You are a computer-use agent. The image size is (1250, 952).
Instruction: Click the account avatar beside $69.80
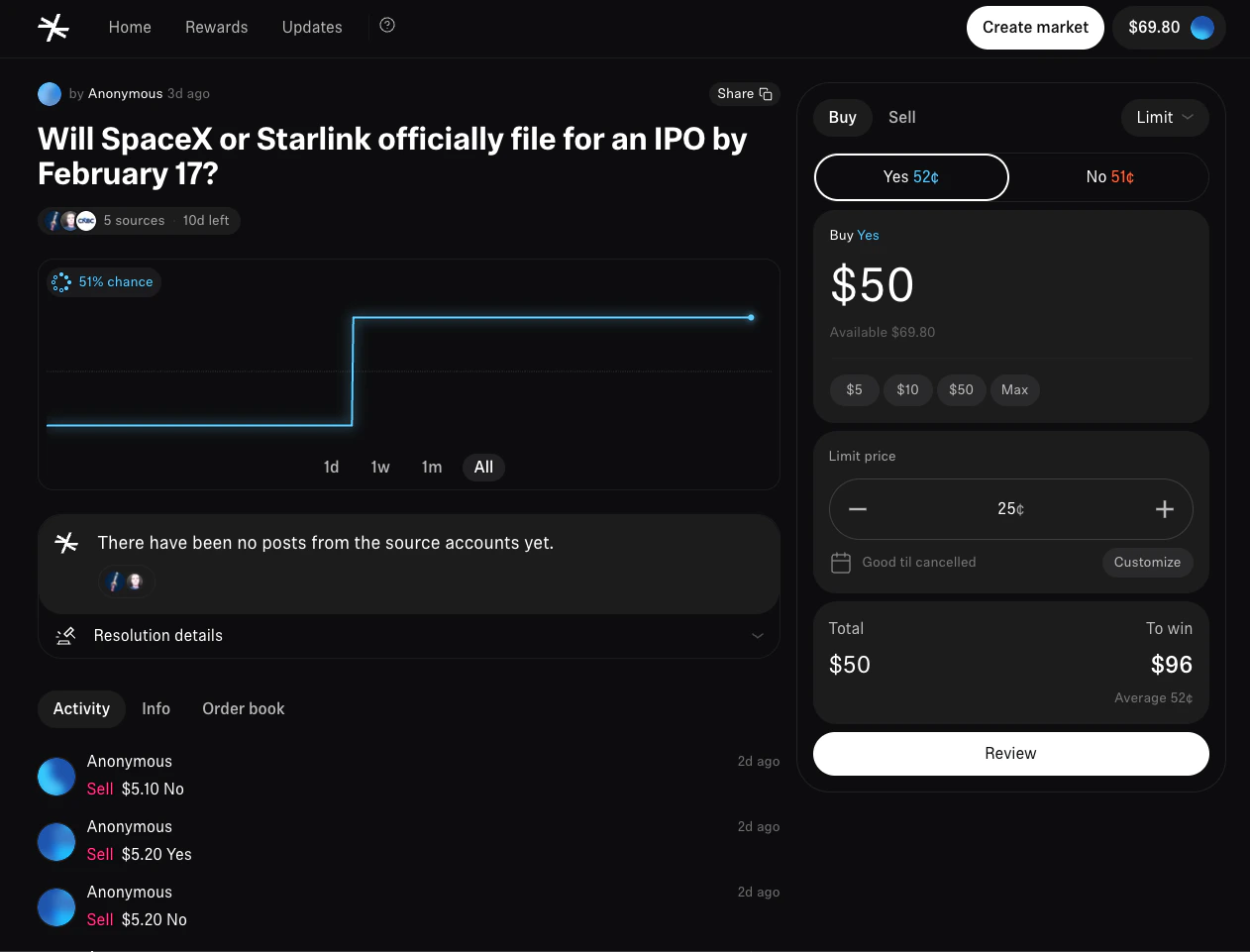click(1202, 28)
